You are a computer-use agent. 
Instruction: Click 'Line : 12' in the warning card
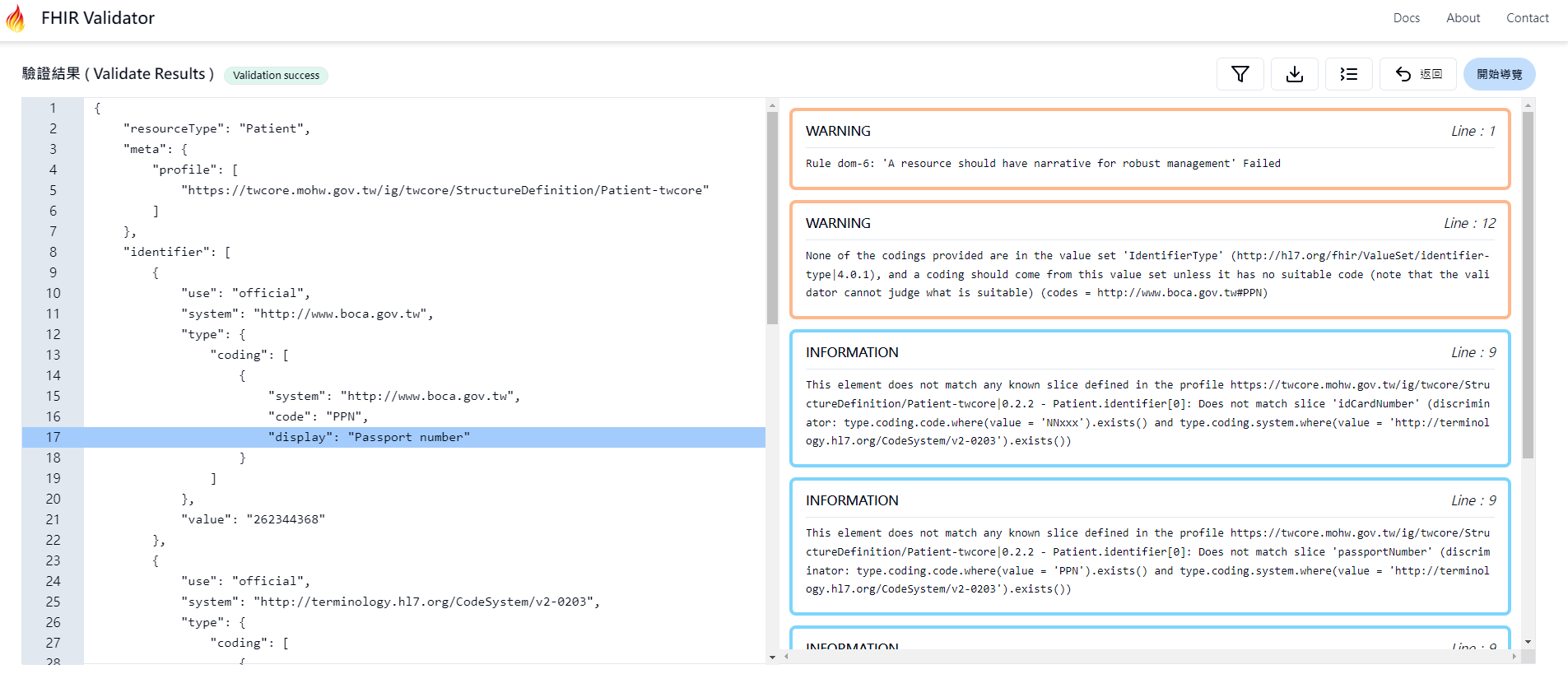click(x=1469, y=223)
